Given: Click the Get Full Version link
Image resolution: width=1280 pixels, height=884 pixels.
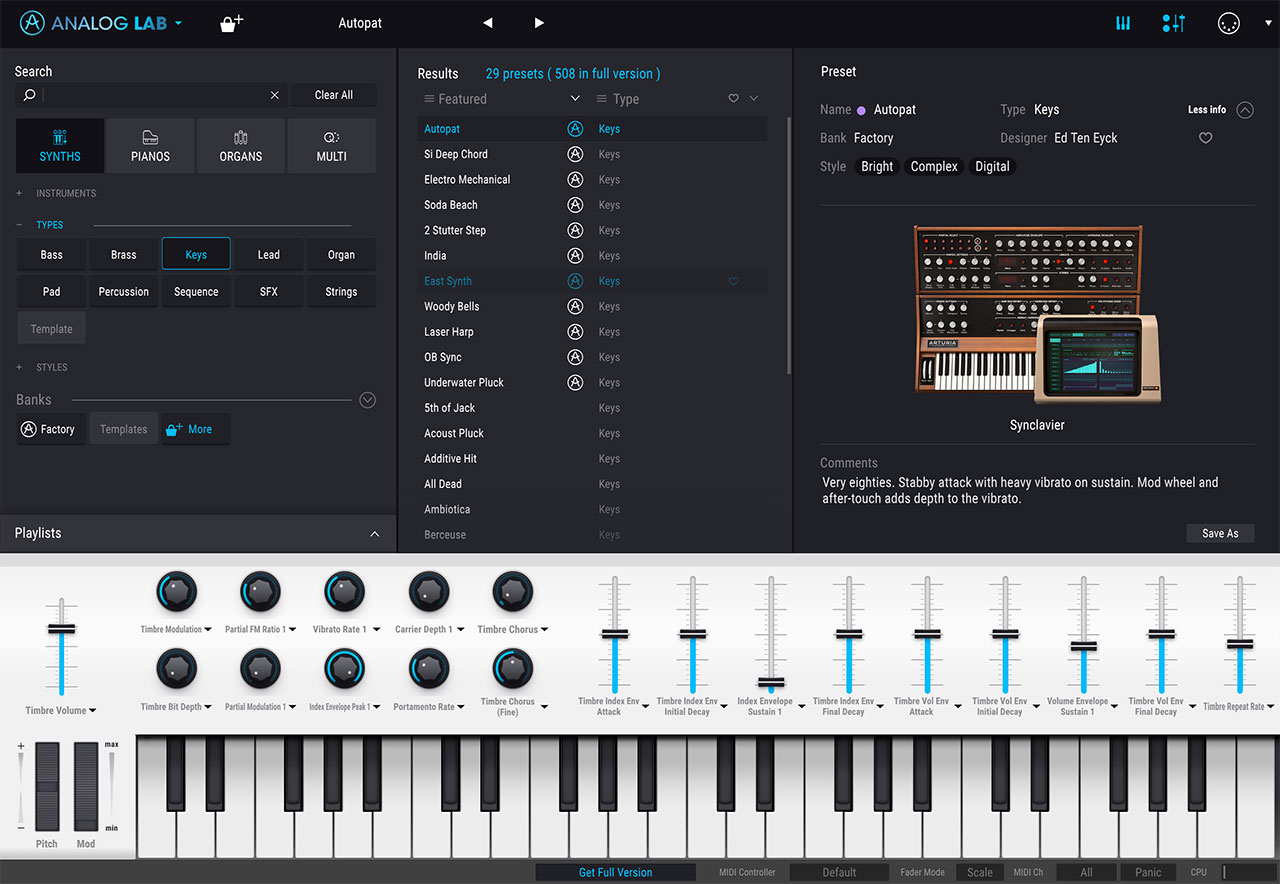Looking at the screenshot, I should (x=615, y=872).
